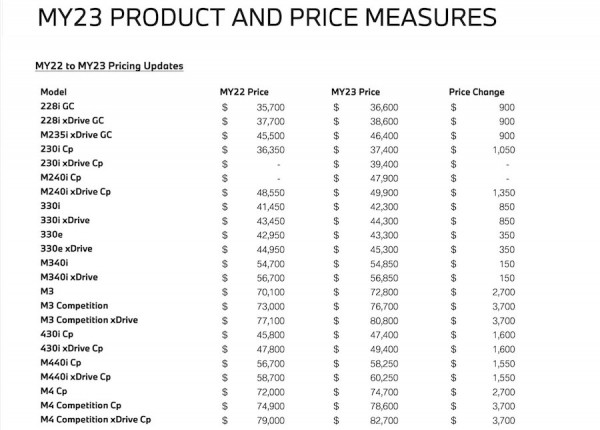The image size is (600, 430).
Task: Select the price change value 1,350
Action: click(501, 191)
